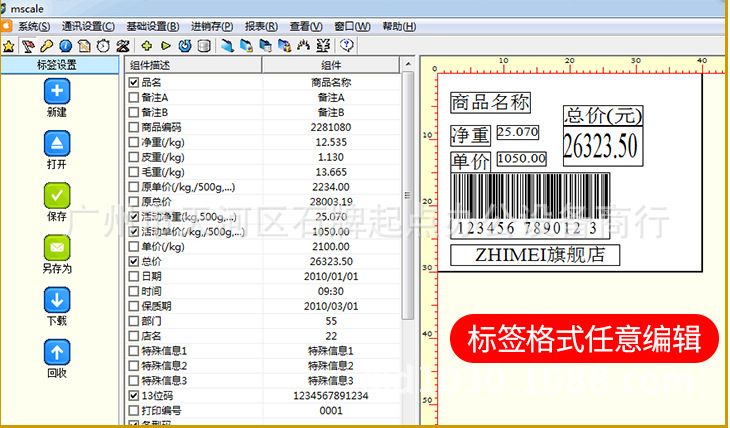
Task: Click the blue circular refresh icon
Action: pyautogui.click(x=185, y=46)
